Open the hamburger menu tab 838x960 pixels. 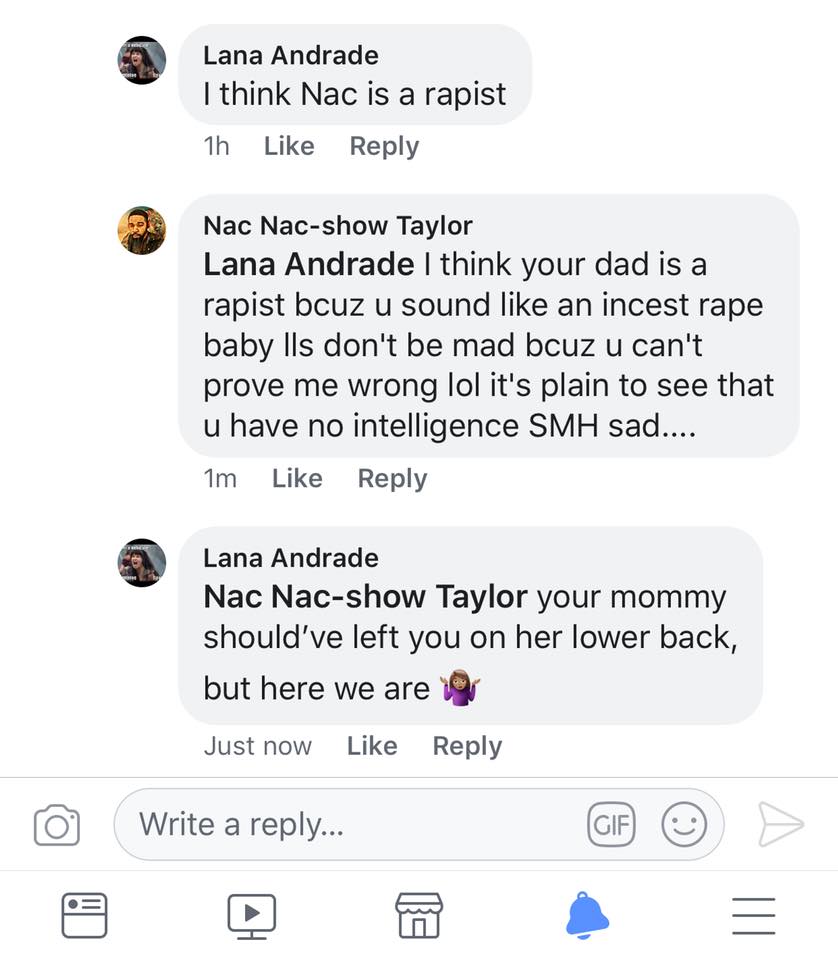coord(753,914)
